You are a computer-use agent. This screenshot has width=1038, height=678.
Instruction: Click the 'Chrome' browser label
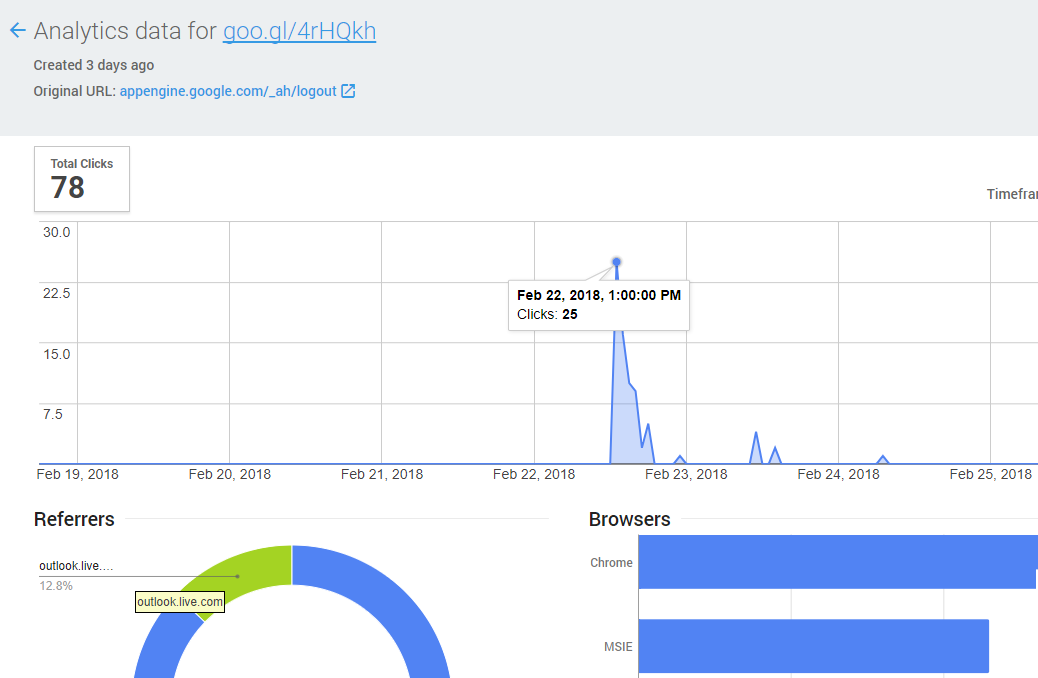tap(612, 562)
